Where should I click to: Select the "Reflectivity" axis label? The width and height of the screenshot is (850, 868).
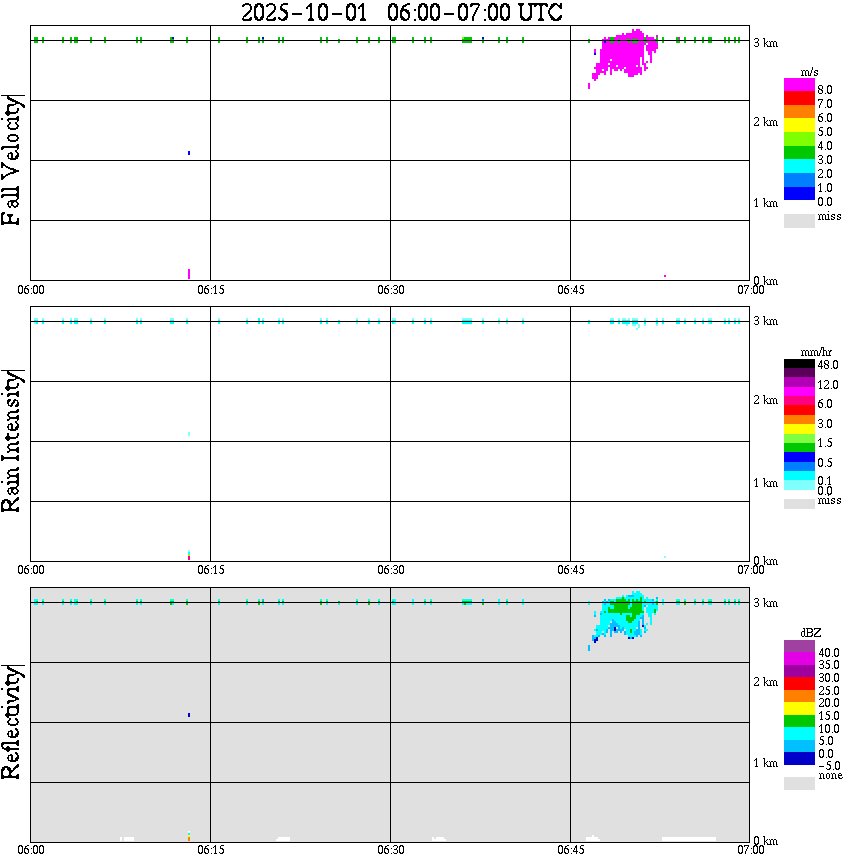tap(12, 722)
